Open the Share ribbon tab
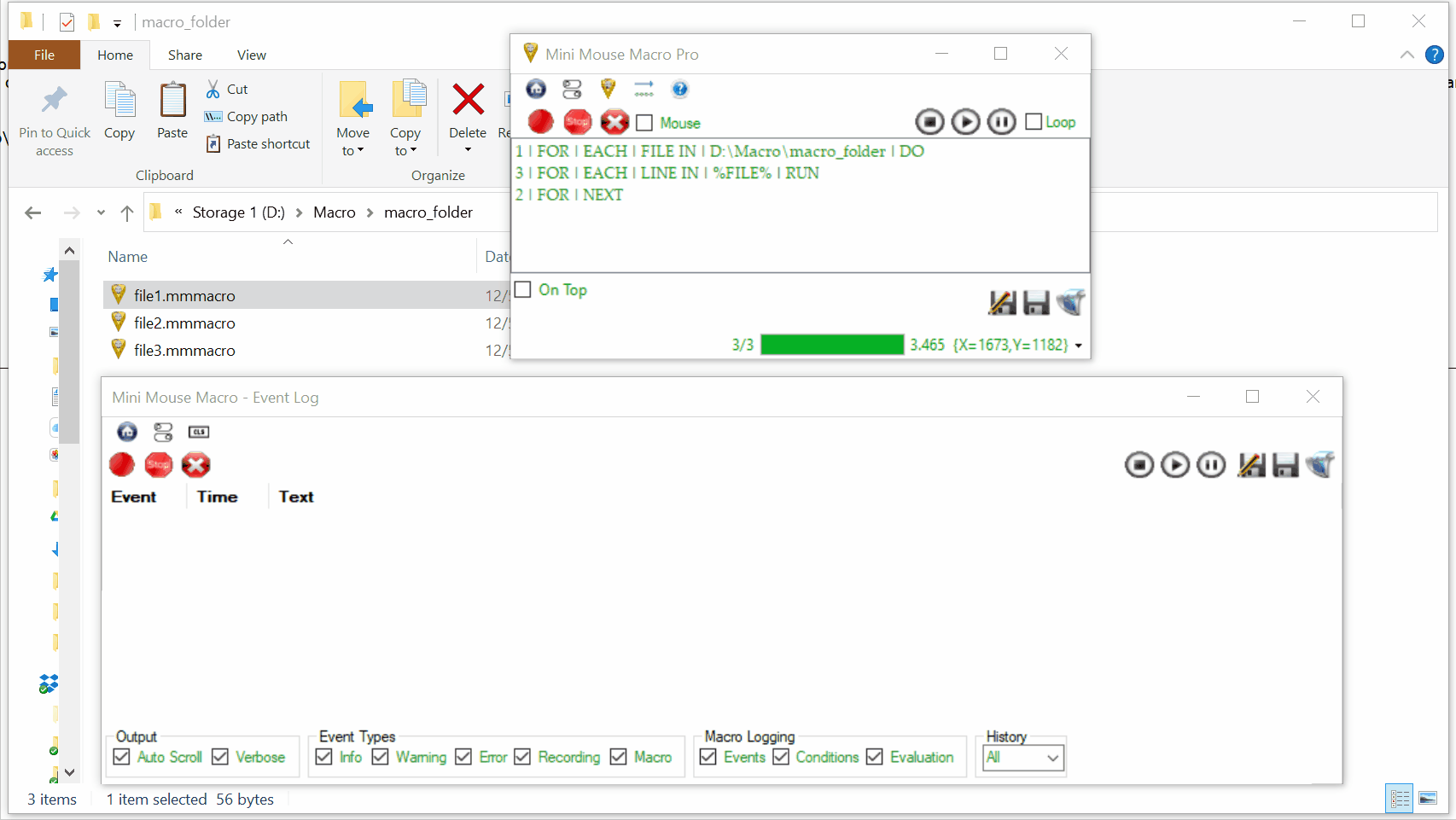The width and height of the screenshot is (1456, 820). pyautogui.click(x=184, y=55)
